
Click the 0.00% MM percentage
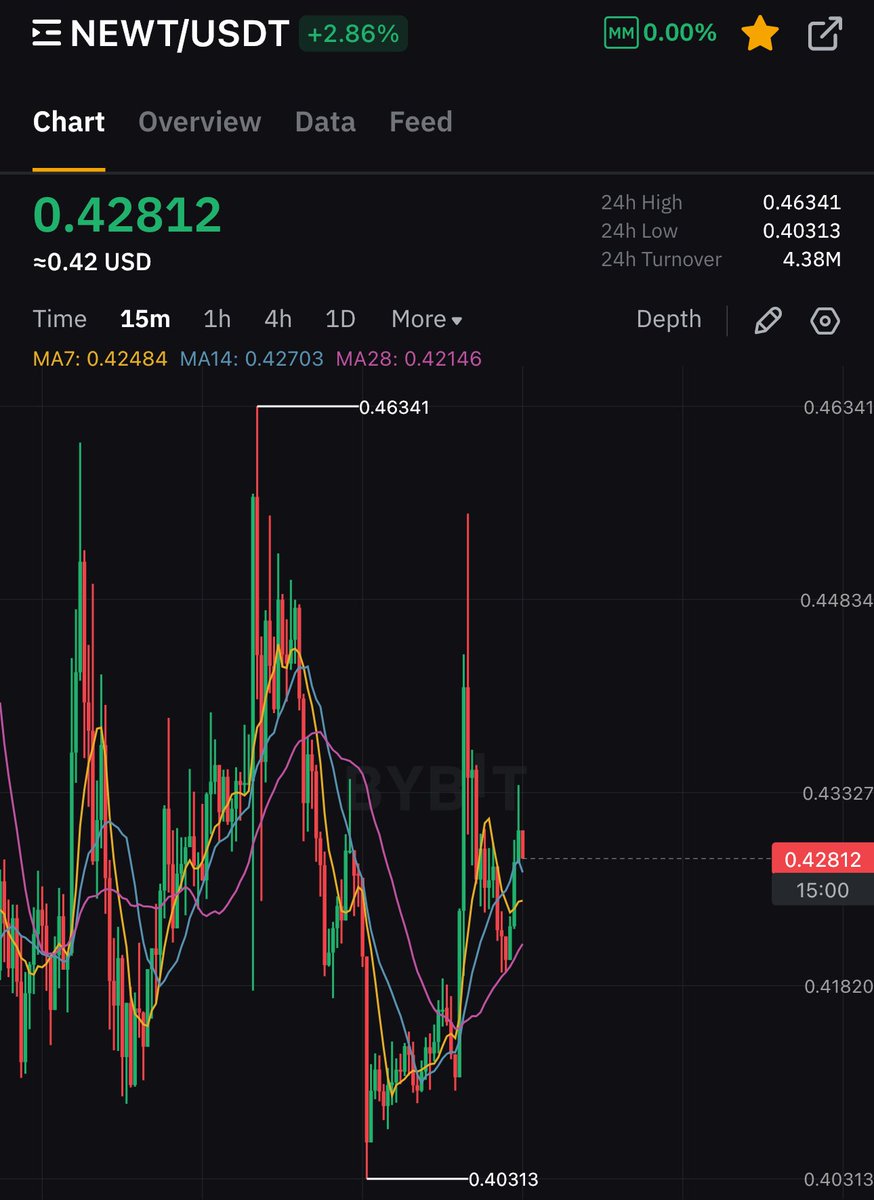pos(680,33)
